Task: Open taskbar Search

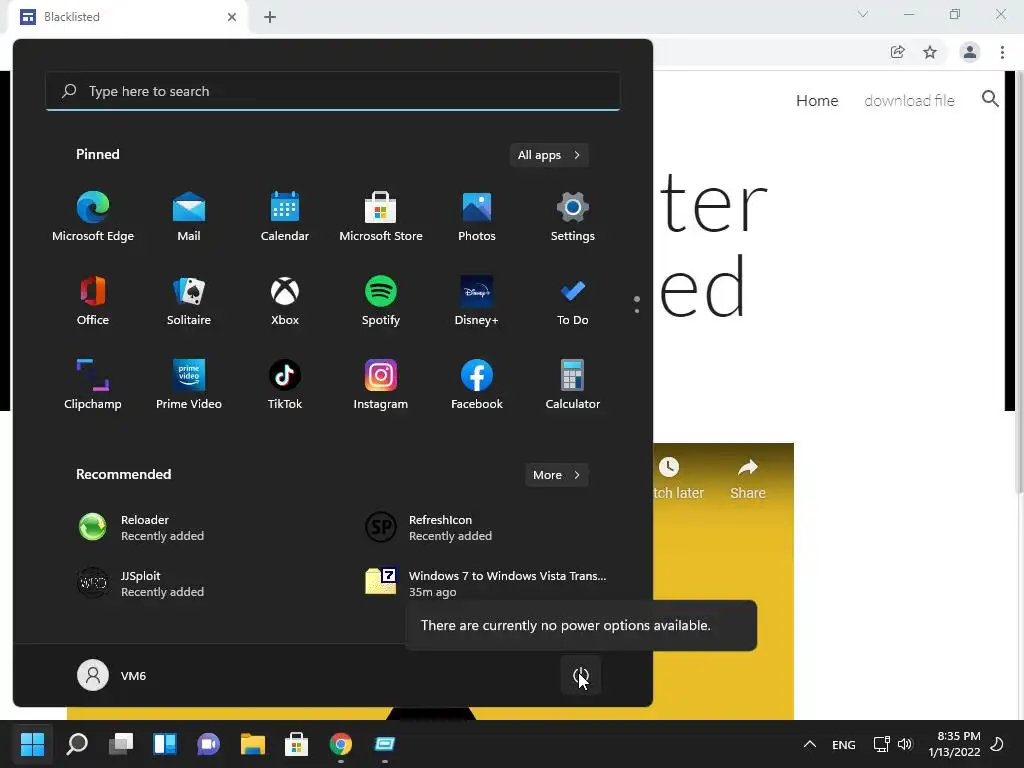Action: point(77,744)
